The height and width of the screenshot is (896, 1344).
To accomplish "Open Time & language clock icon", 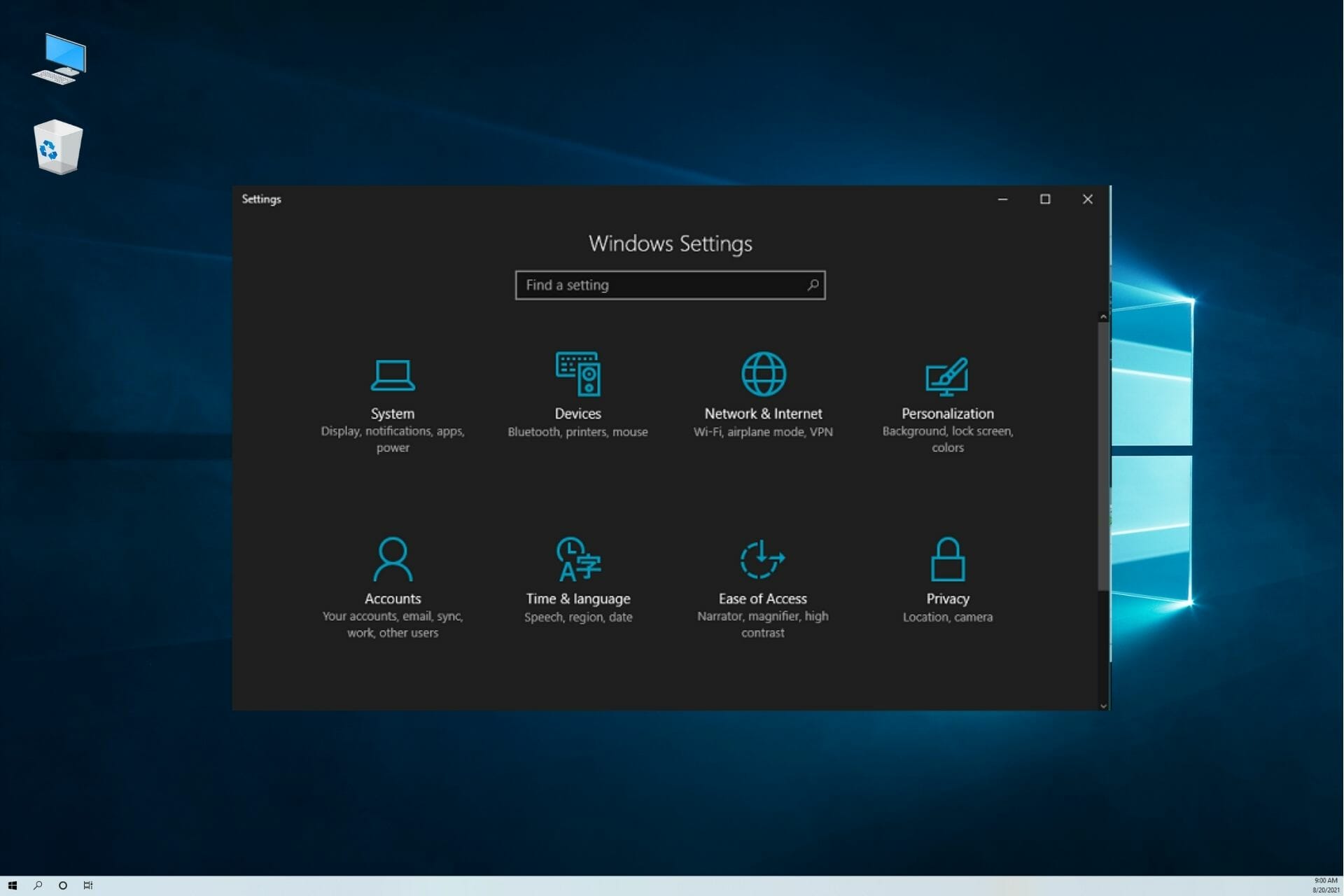I will [x=577, y=559].
